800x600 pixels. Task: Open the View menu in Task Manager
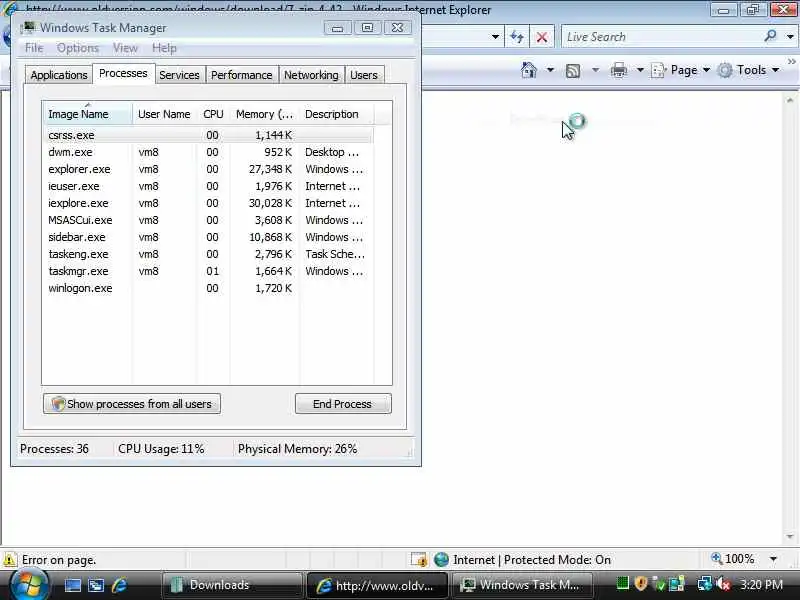pos(125,48)
